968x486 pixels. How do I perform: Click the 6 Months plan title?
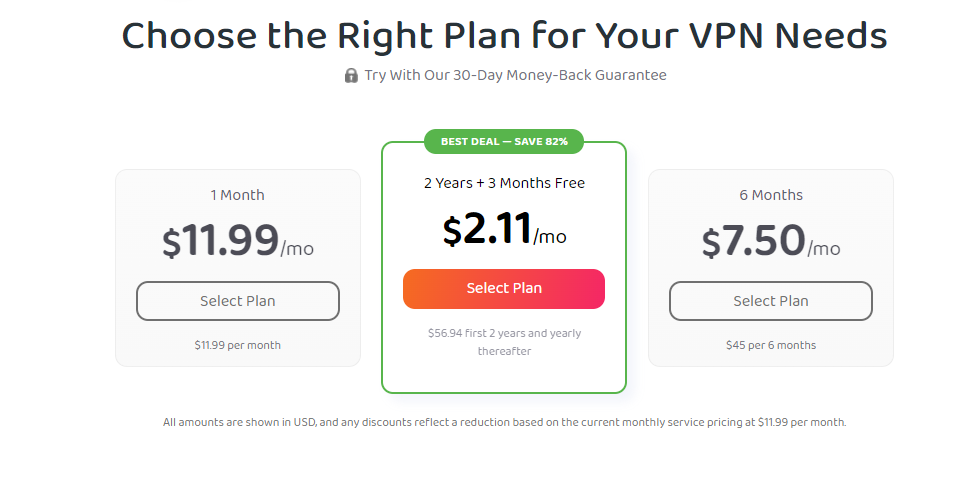pyautogui.click(x=770, y=195)
